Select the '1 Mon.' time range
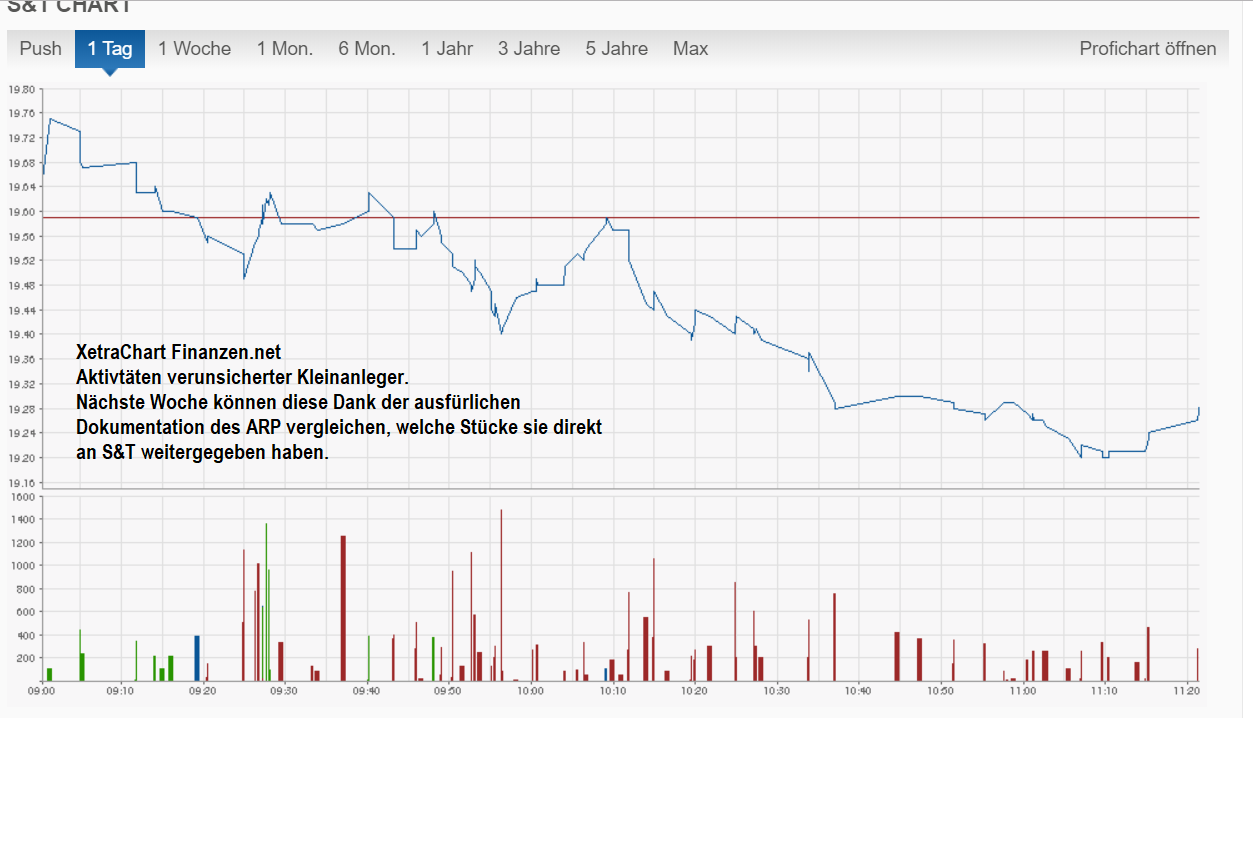 pyautogui.click(x=284, y=47)
